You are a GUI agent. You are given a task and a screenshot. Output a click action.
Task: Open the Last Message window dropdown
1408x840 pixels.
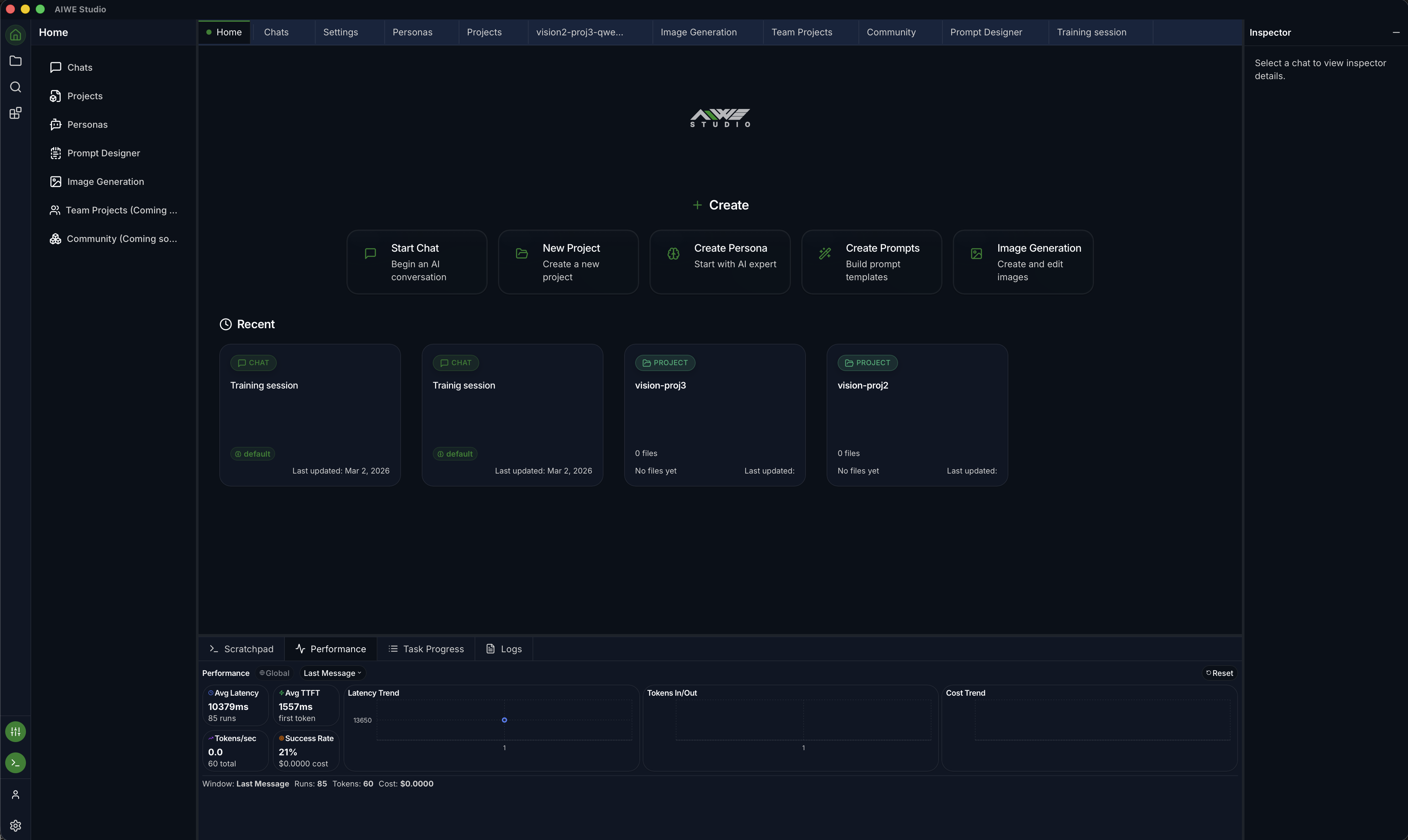click(332, 673)
